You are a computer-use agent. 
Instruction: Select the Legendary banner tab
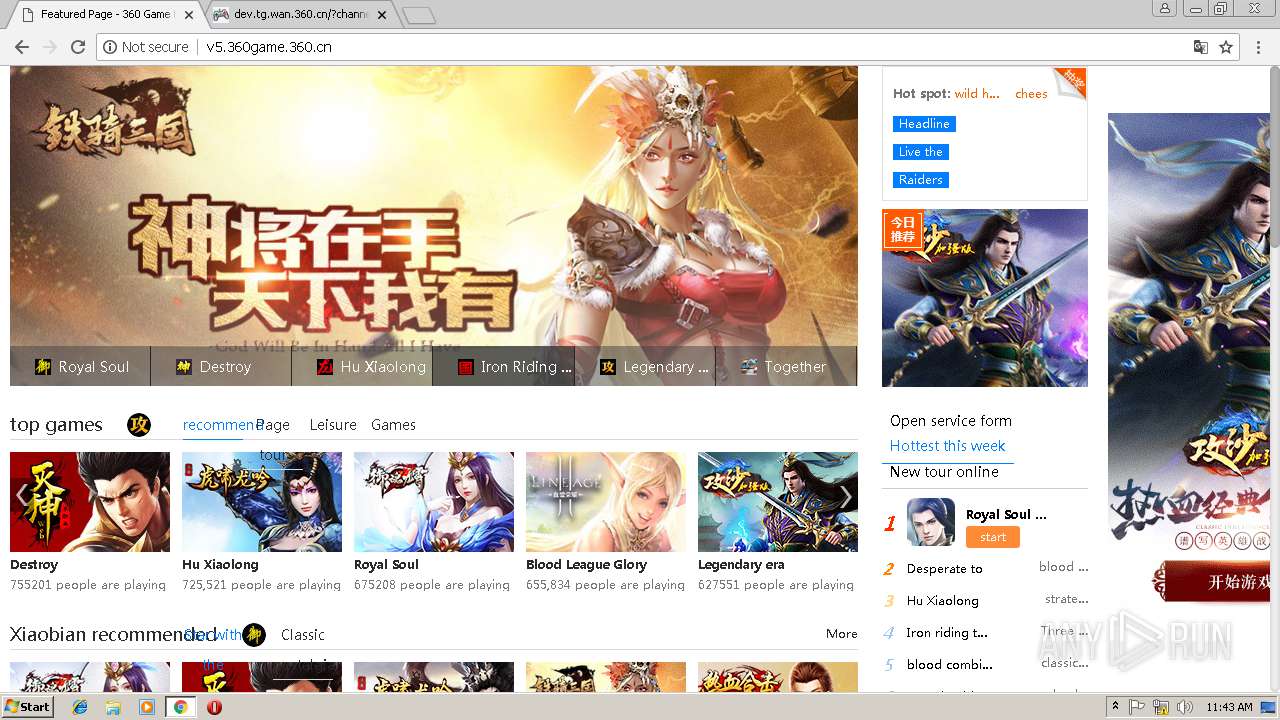[x=644, y=366]
